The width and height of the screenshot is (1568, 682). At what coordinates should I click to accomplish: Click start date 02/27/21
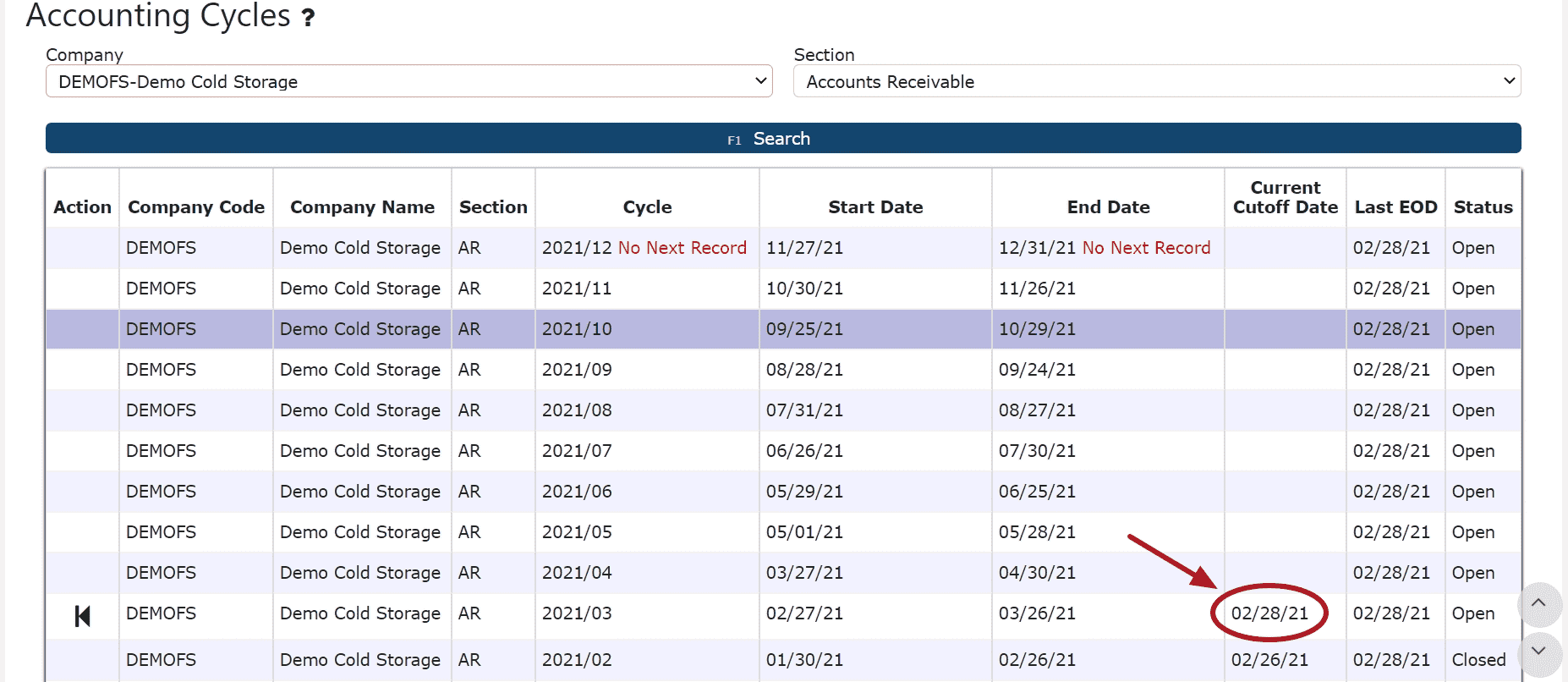[804, 613]
